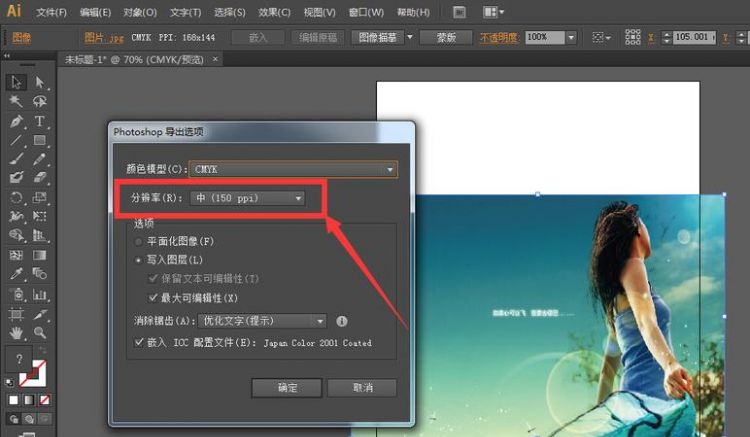
Task: Toggle 保留文本可编辑性(T) checkbox
Action: click(x=153, y=278)
